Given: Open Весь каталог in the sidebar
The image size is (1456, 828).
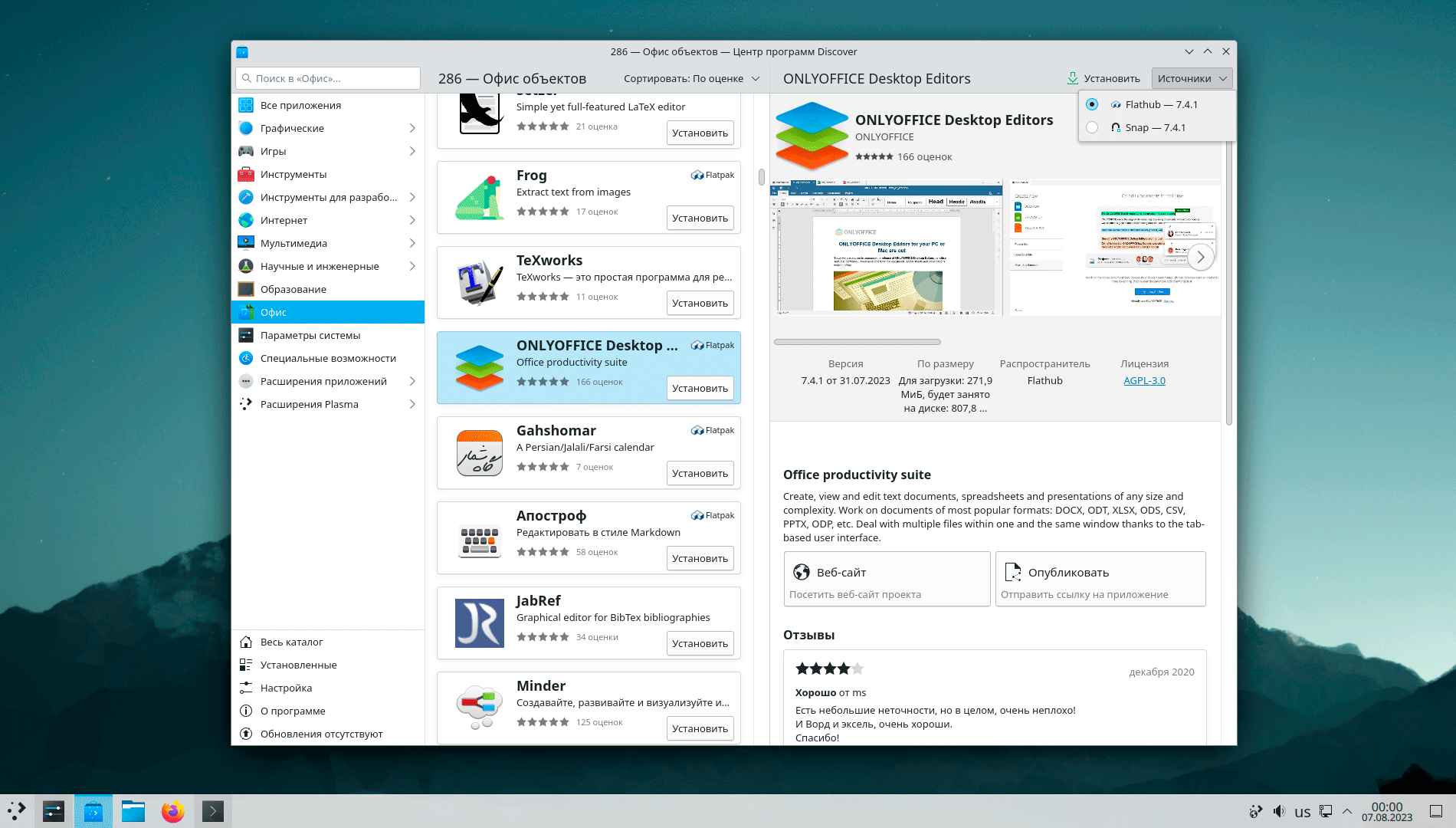Looking at the screenshot, I should (328, 642).
